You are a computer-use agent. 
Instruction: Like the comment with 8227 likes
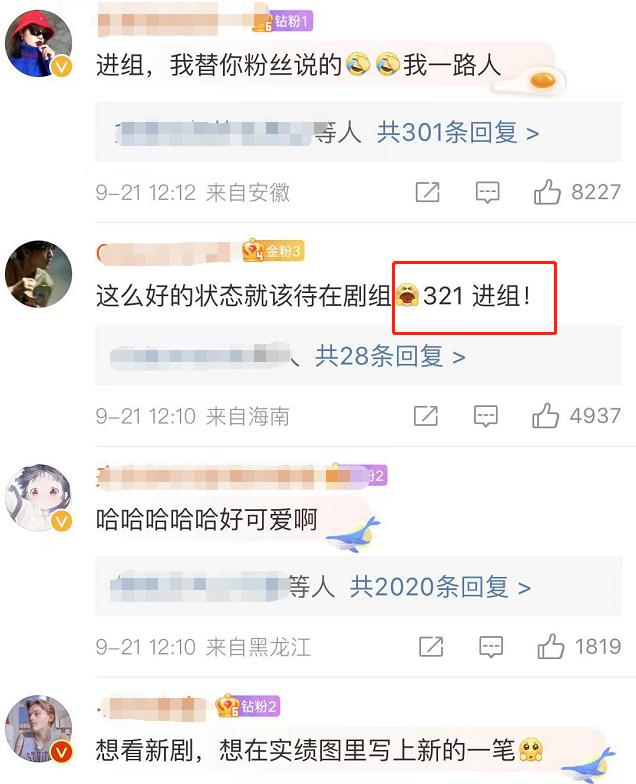click(547, 192)
